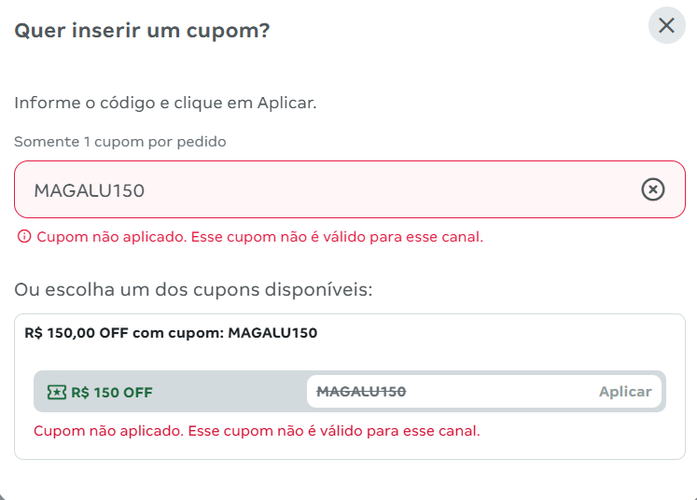
Task: Click the red error alert icon
Action: 24,237
